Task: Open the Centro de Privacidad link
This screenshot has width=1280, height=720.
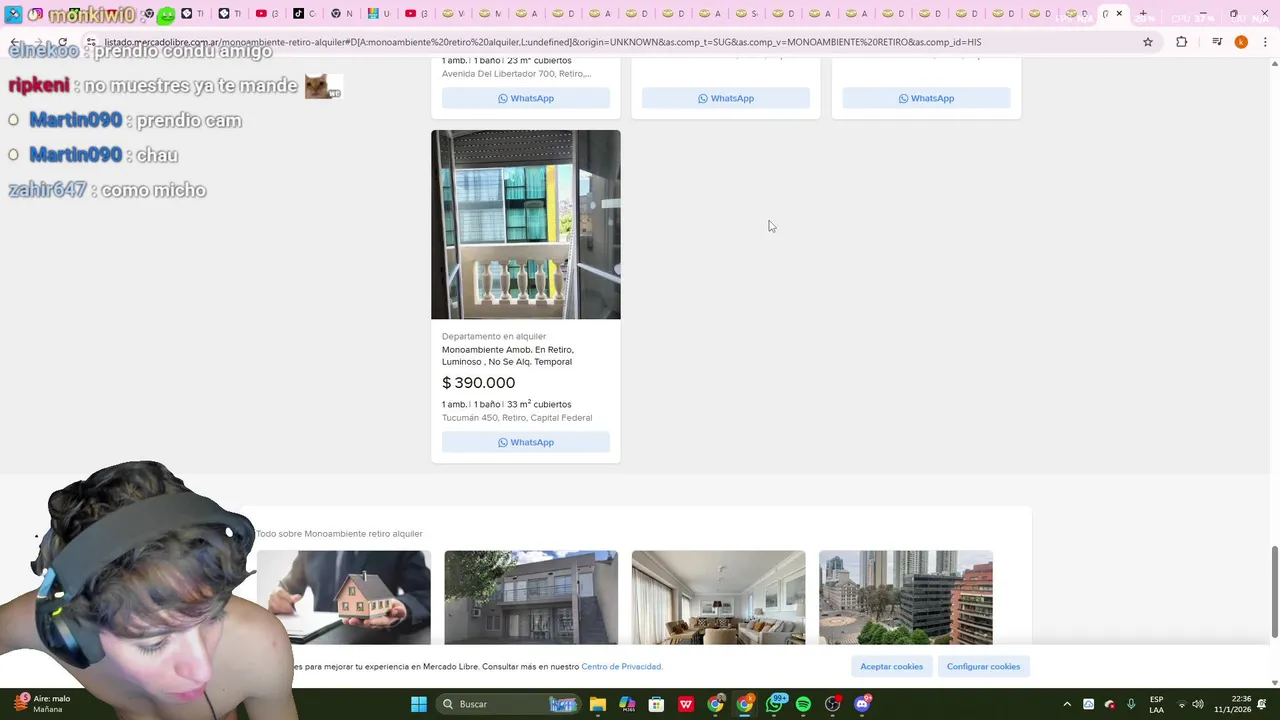Action: [x=621, y=667]
